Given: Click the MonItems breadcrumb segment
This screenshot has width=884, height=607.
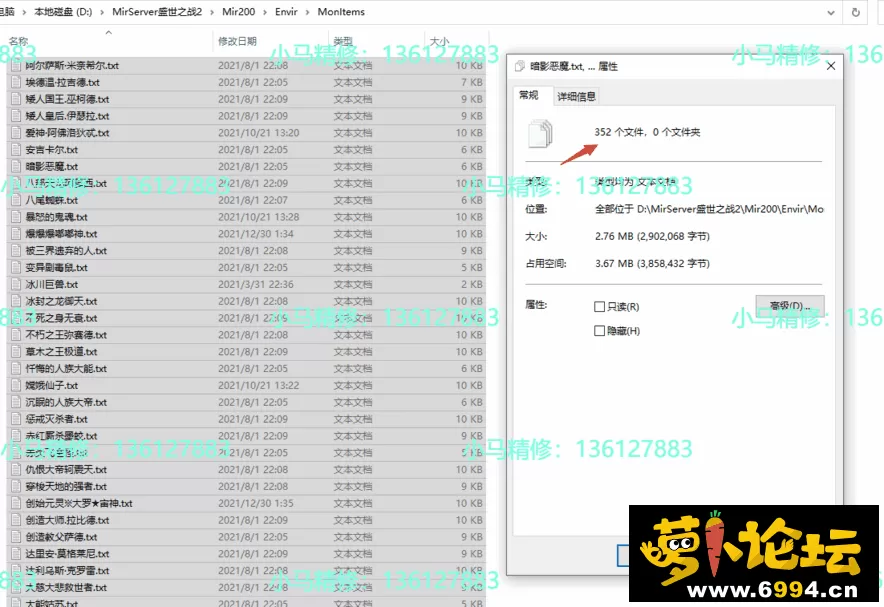Looking at the screenshot, I should pos(341,12).
